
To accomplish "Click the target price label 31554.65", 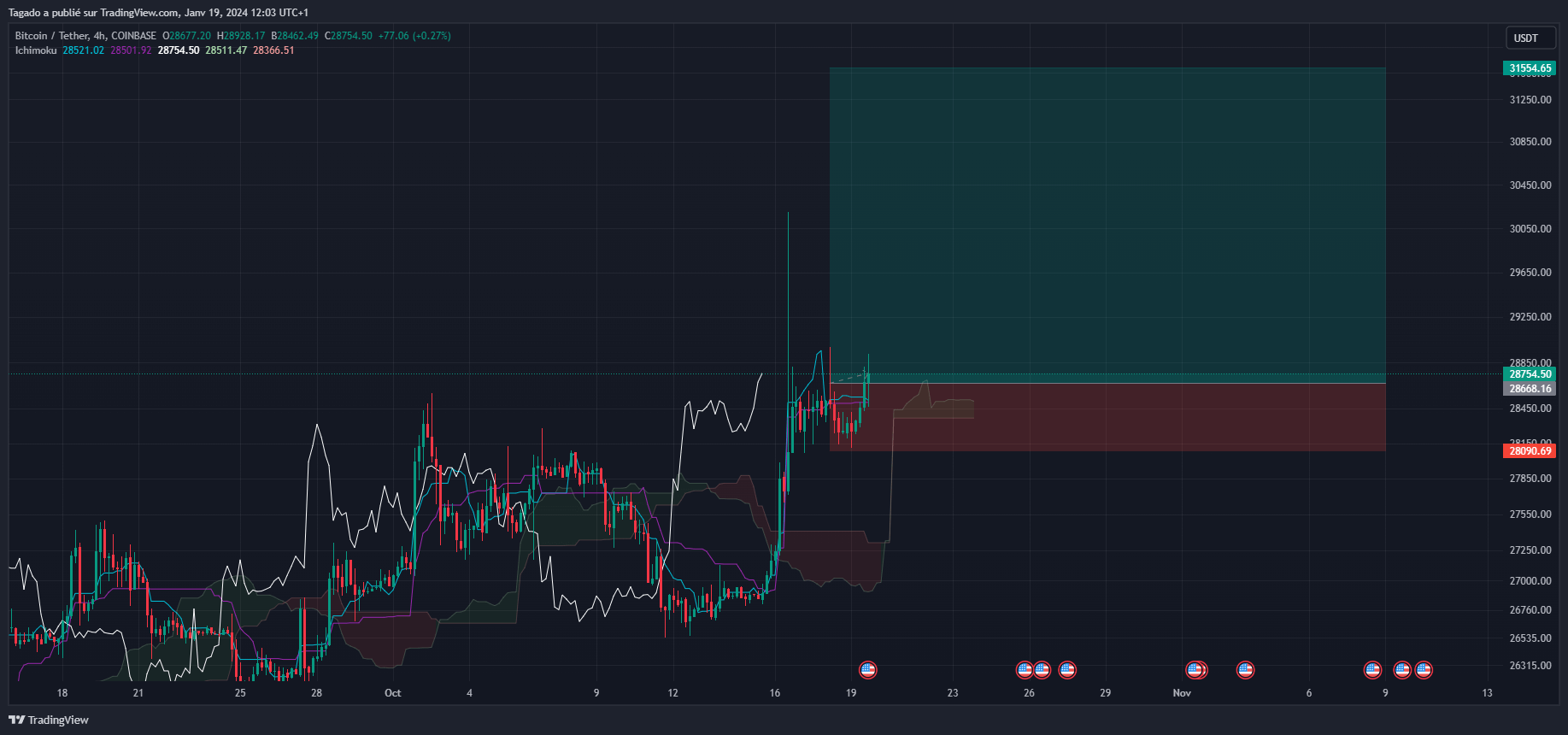I will (x=1530, y=68).
